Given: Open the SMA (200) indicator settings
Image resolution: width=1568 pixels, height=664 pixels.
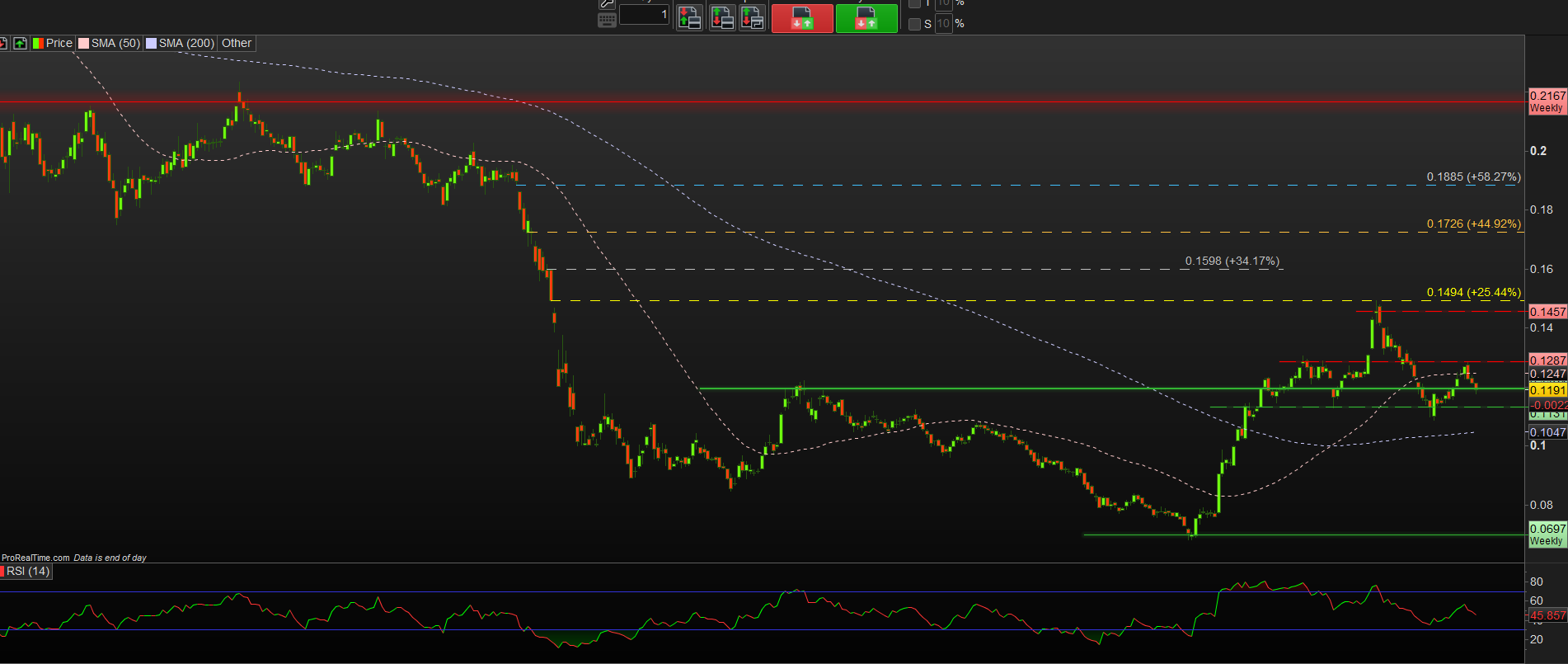Looking at the screenshot, I should point(181,43).
